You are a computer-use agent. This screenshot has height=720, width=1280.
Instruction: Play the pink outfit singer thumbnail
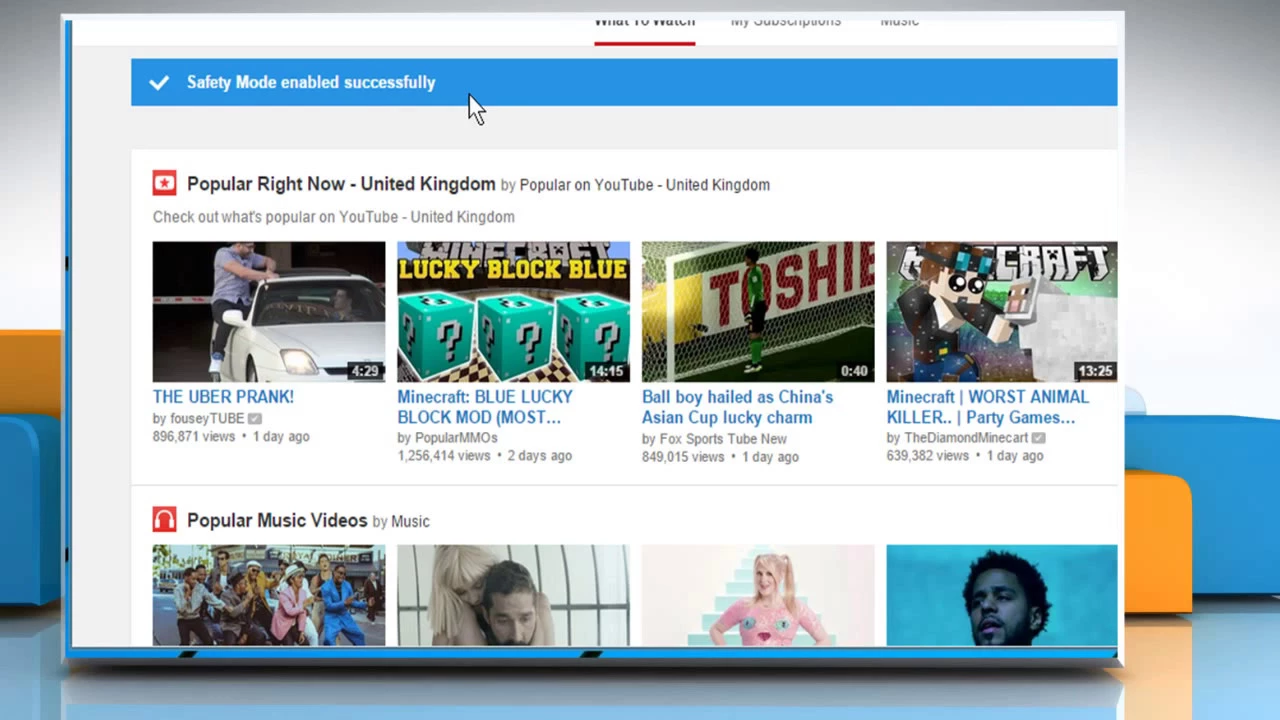758,595
